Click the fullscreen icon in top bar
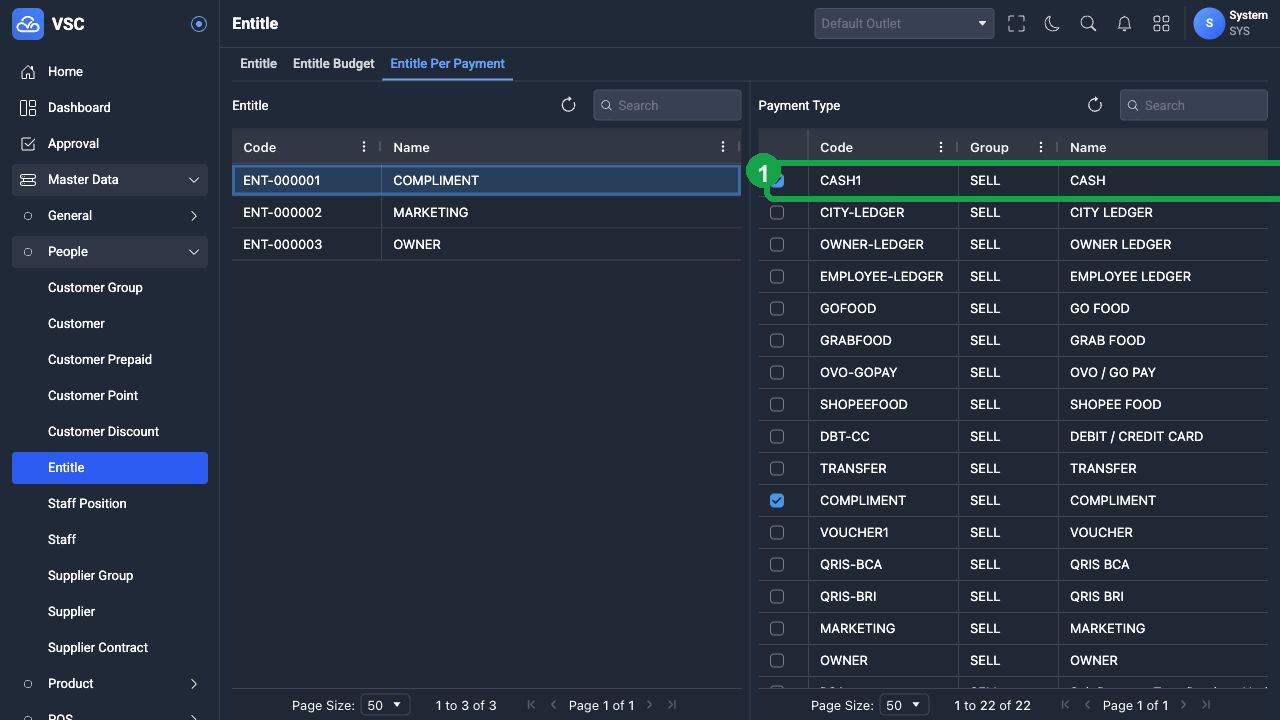The height and width of the screenshot is (720, 1280). pyautogui.click(x=1016, y=24)
